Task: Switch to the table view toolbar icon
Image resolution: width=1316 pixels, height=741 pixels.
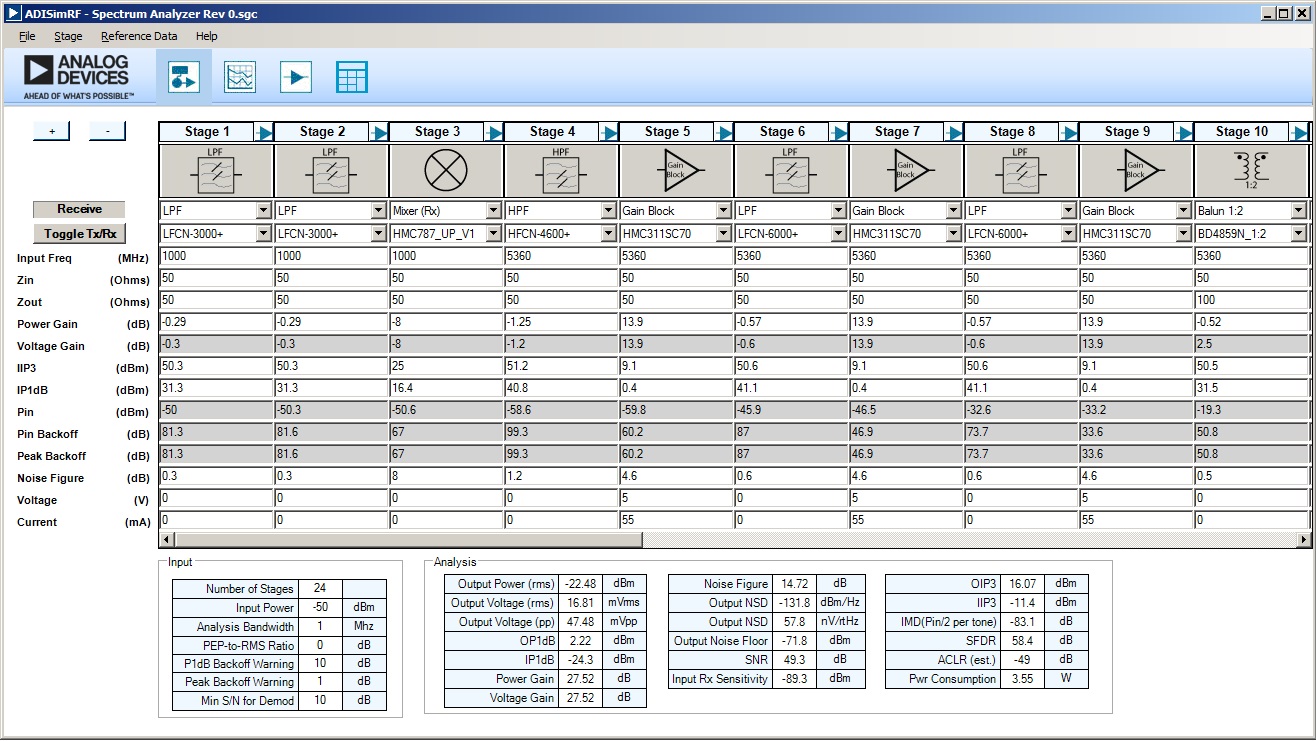Action: click(352, 76)
